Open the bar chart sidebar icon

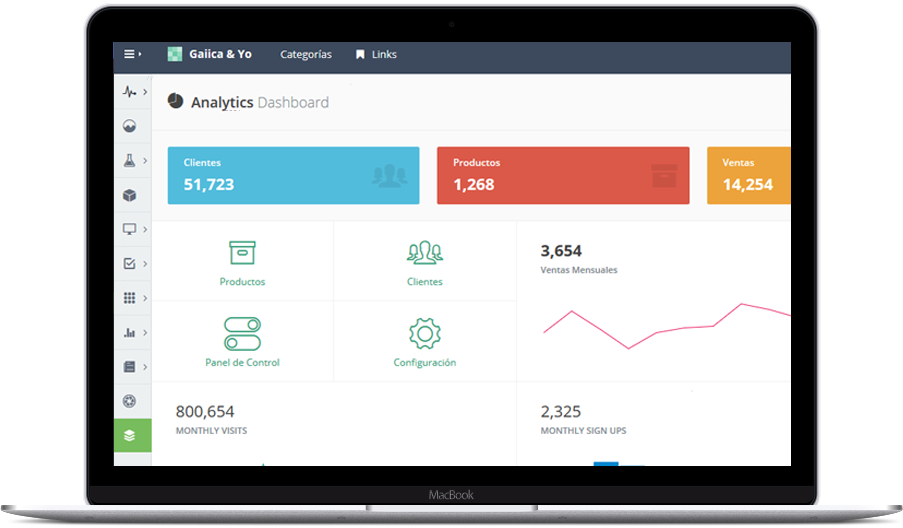click(x=130, y=332)
